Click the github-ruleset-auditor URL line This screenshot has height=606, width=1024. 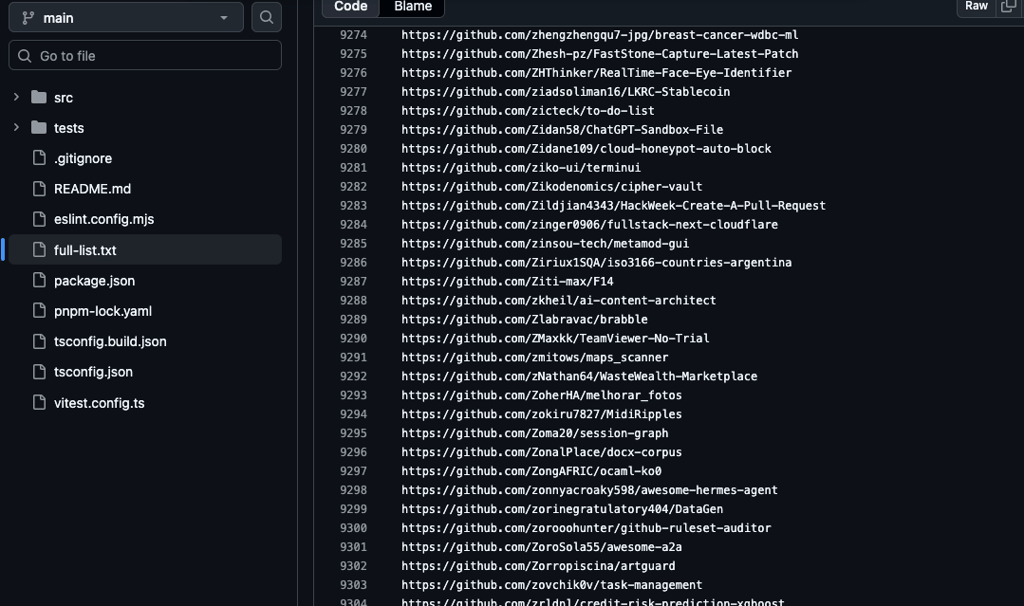(x=586, y=527)
